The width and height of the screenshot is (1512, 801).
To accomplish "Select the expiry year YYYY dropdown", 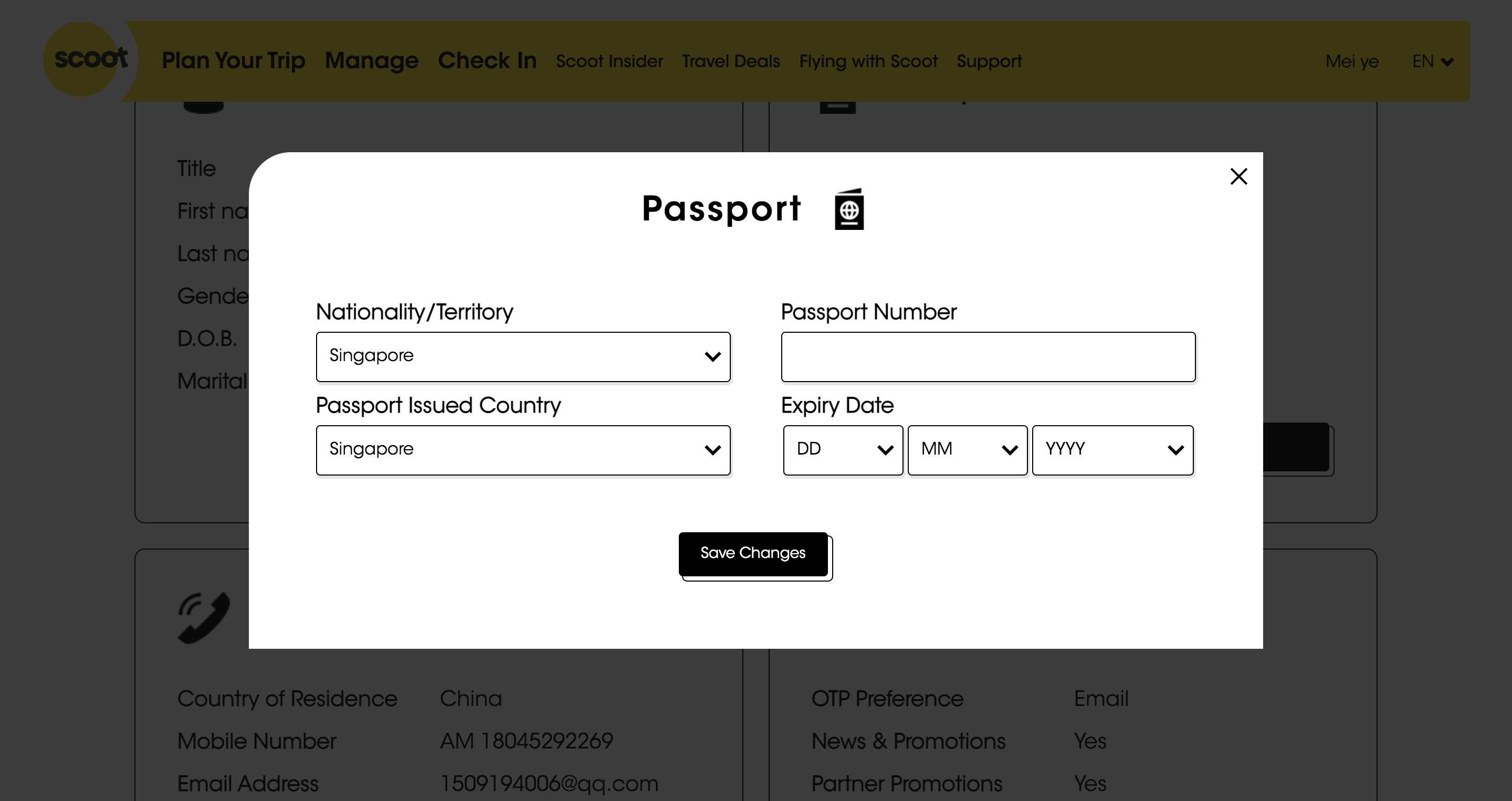I will 1113,450.
